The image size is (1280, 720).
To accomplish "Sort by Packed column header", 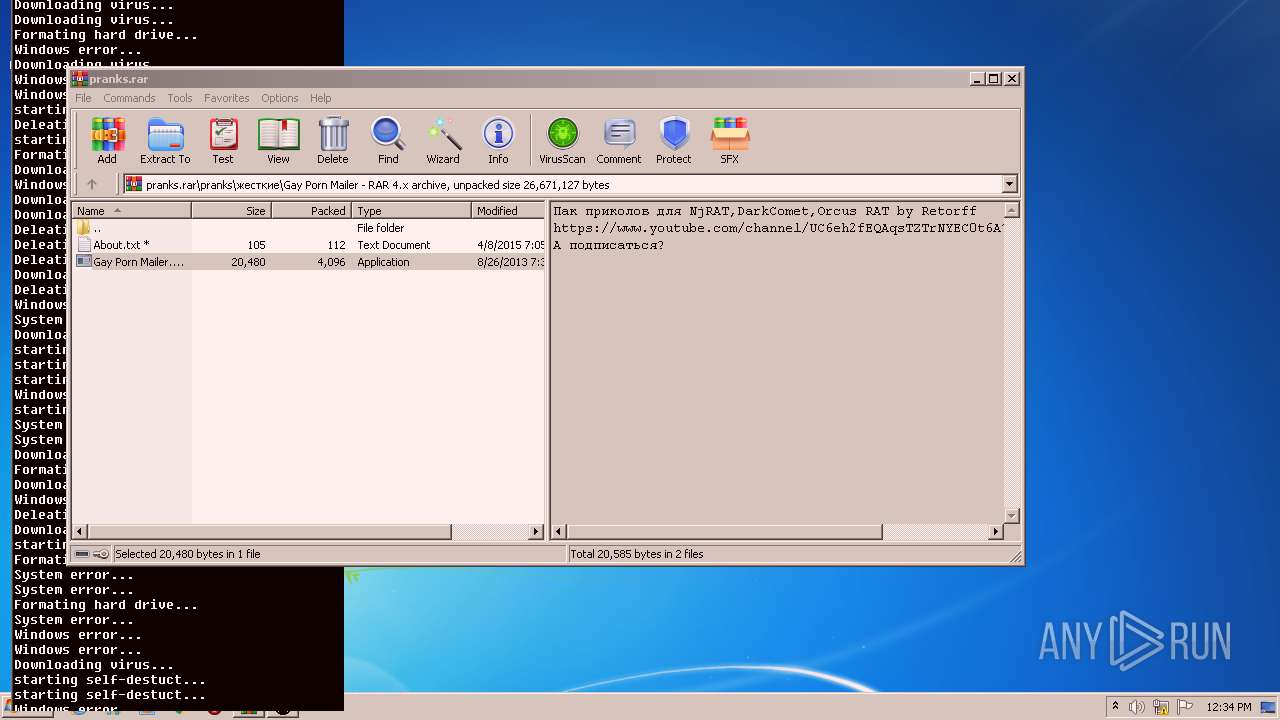I will point(312,211).
